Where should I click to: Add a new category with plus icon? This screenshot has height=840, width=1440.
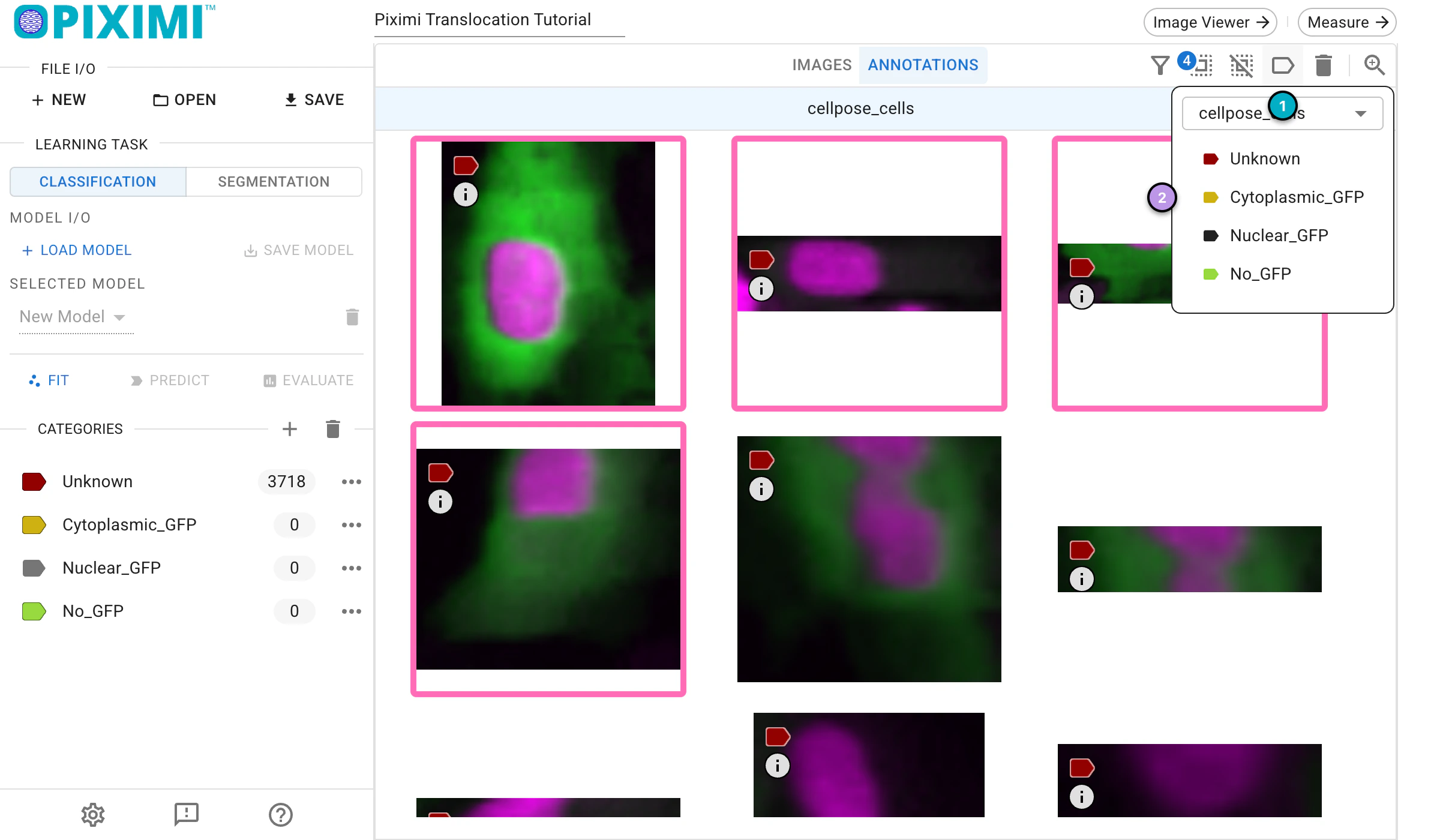pos(290,429)
